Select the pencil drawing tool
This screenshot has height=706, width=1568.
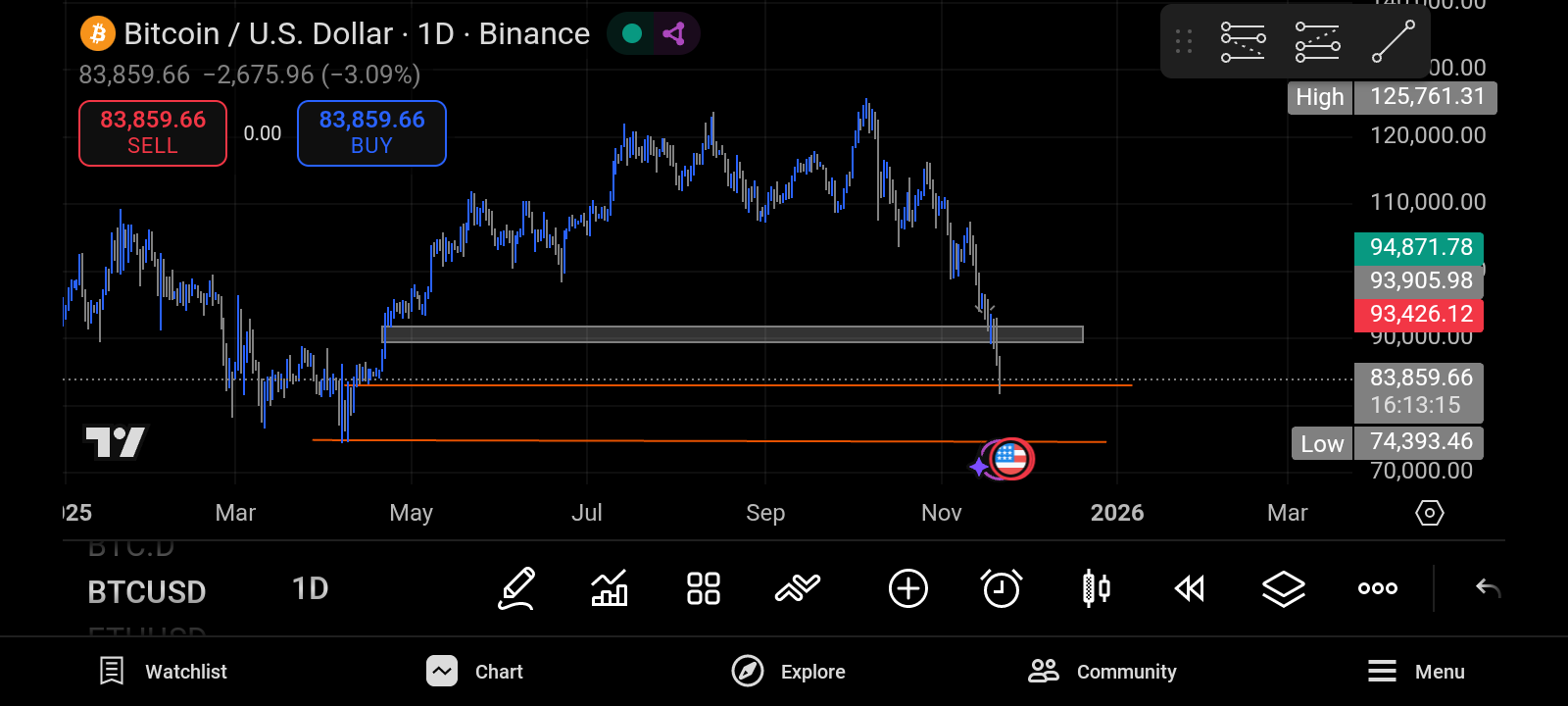pos(516,588)
